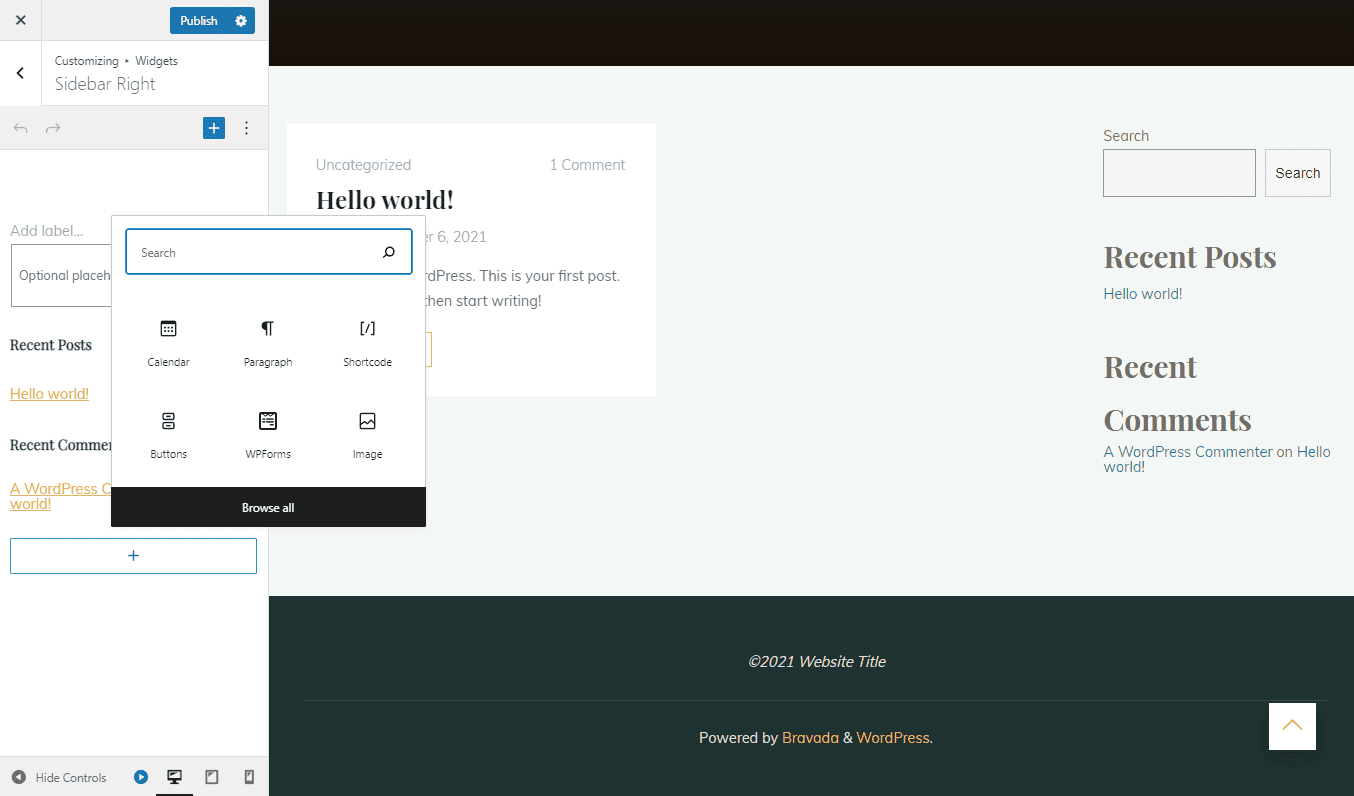This screenshot has height=796, width=1354.
Task: Collapse the Sidebar Right panel with back chevron
Action: 19,72
